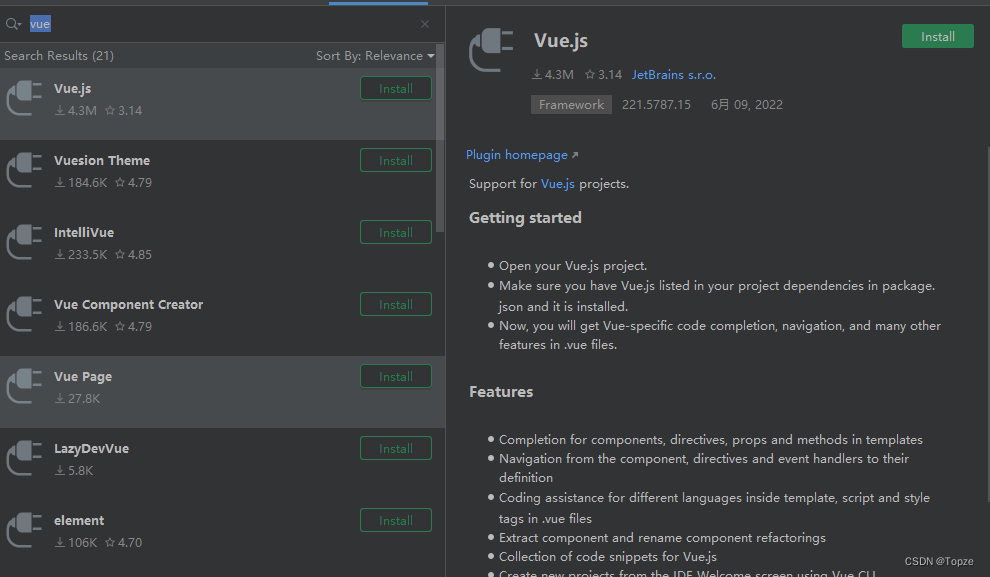Install the Vue Component Creator plugin
This screenshot has width=990, height=577.
pos(396,304)
